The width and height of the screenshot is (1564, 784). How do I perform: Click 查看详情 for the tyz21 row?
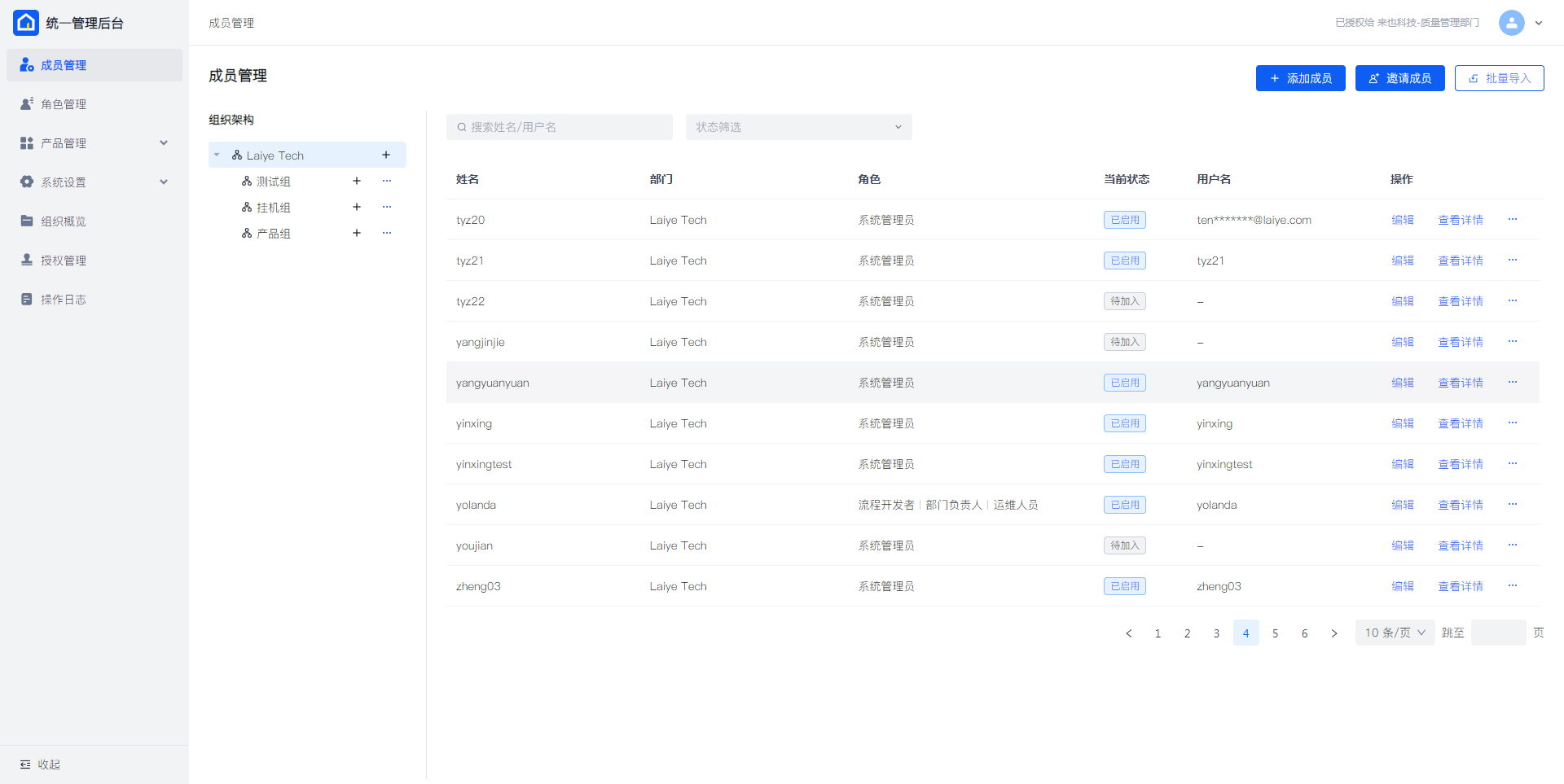[x=1461, y=261]
